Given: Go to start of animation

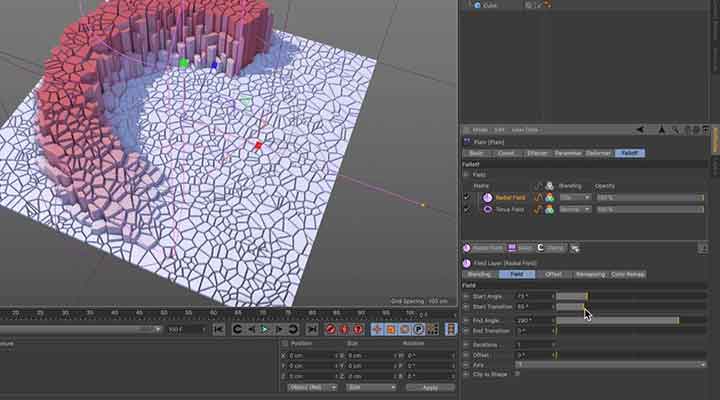Looking at the screenshot, I should 219,329.
